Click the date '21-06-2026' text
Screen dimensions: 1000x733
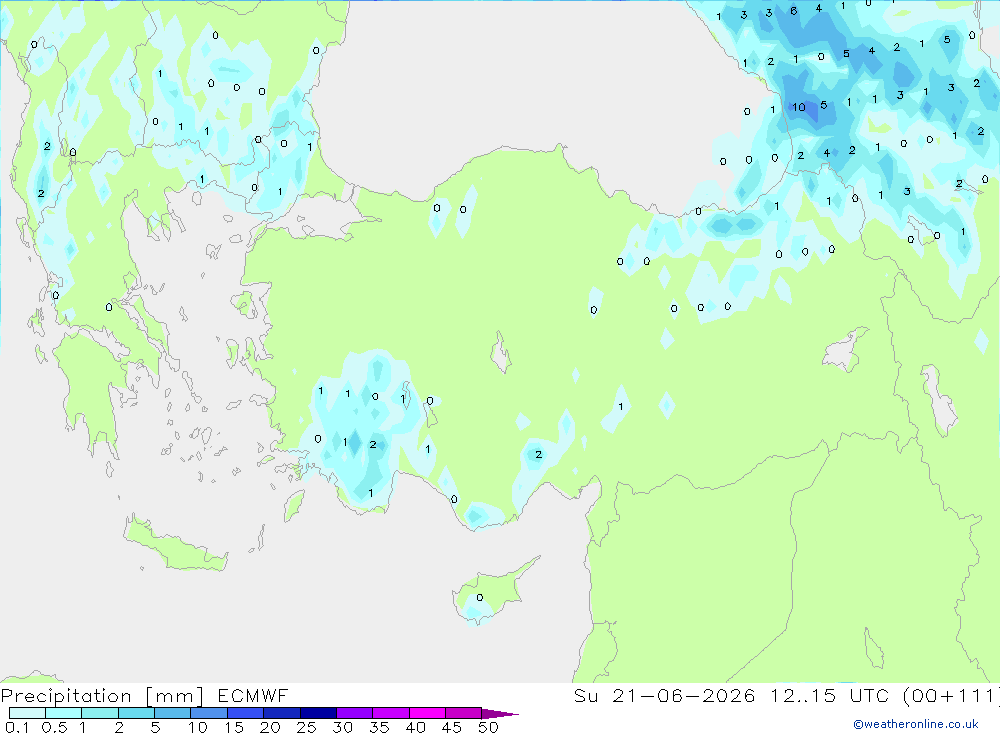(684, 696)
